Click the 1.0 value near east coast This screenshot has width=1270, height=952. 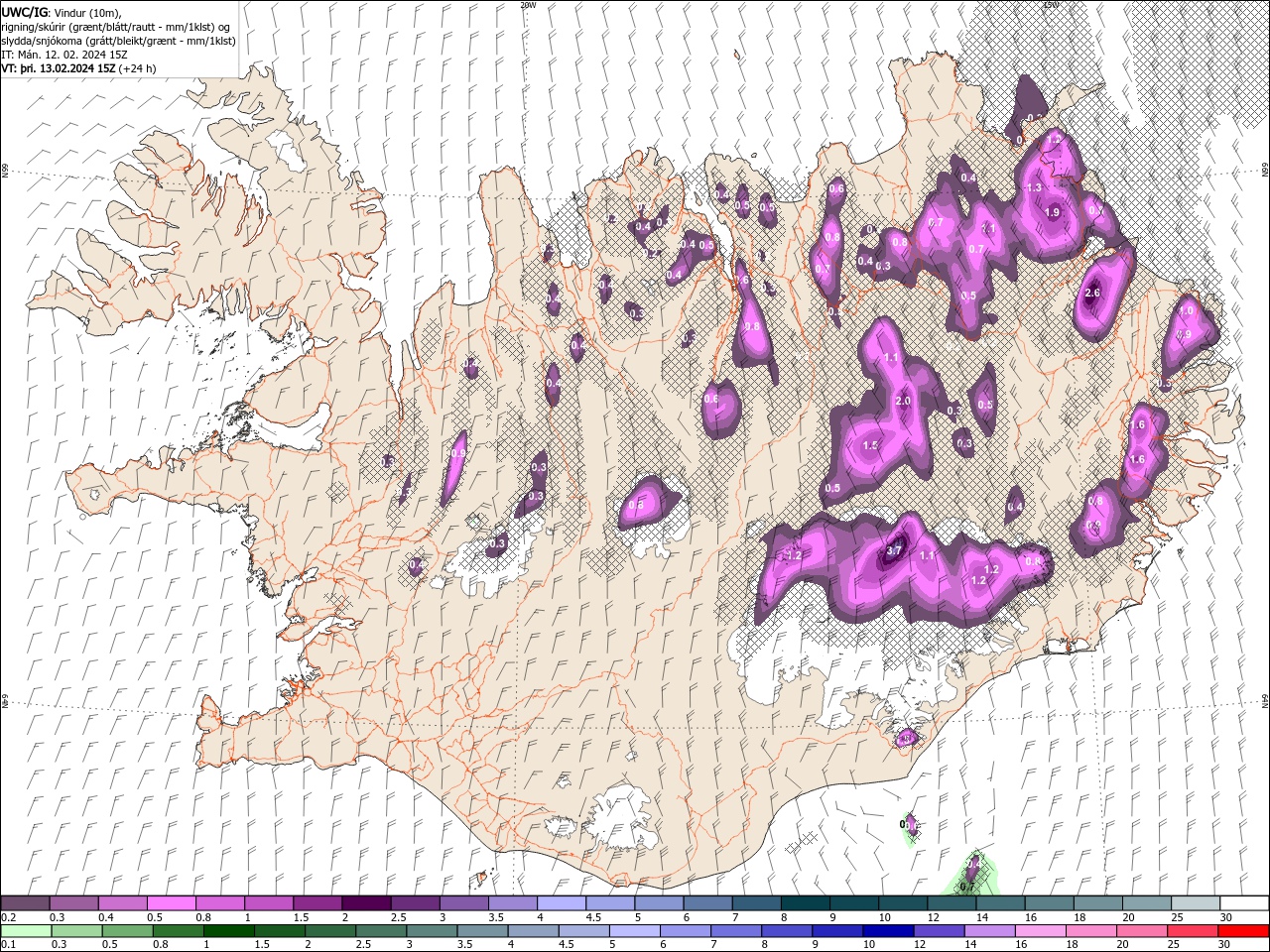coord(1187,310)
